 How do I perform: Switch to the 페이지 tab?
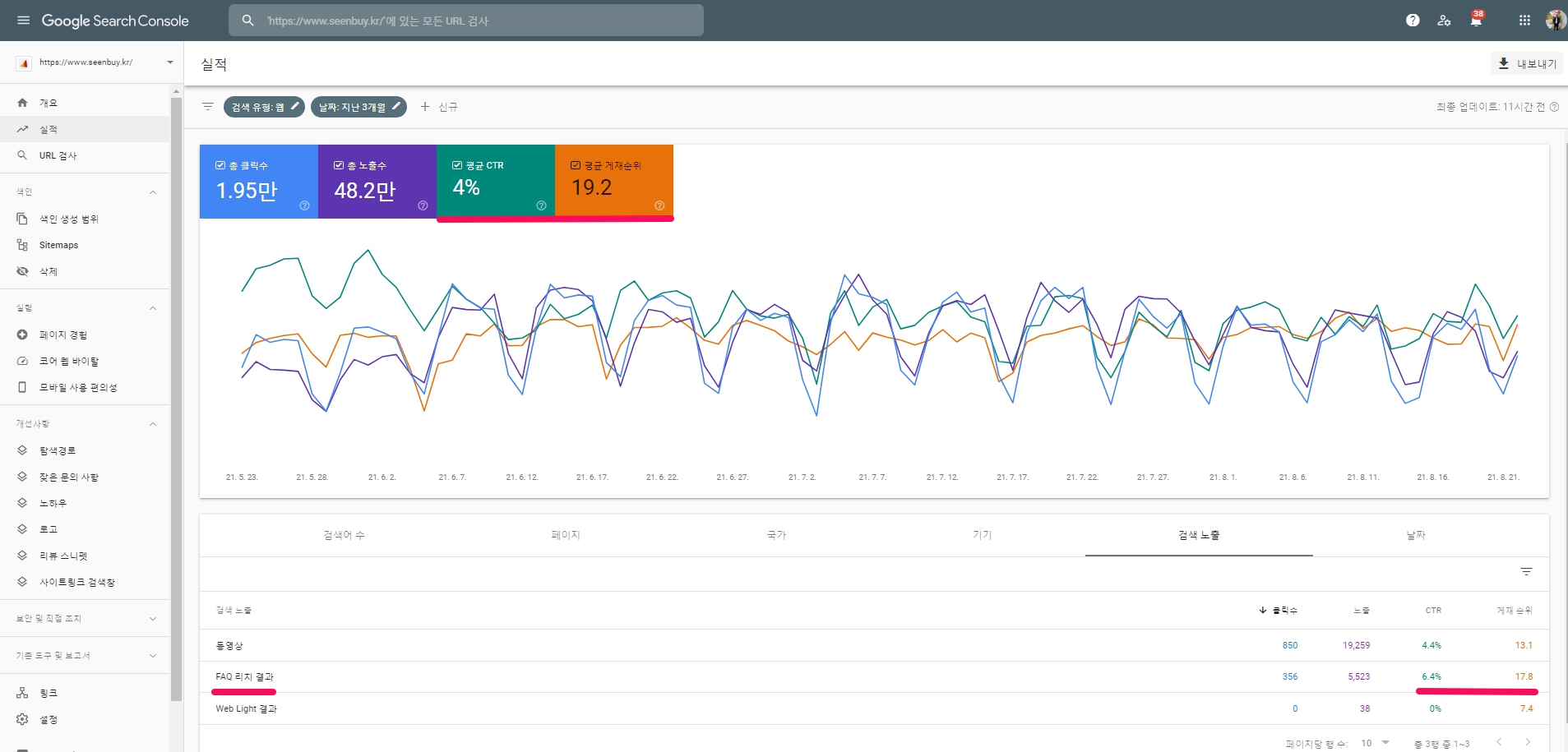pyautogui.click(x=566, y=535)
